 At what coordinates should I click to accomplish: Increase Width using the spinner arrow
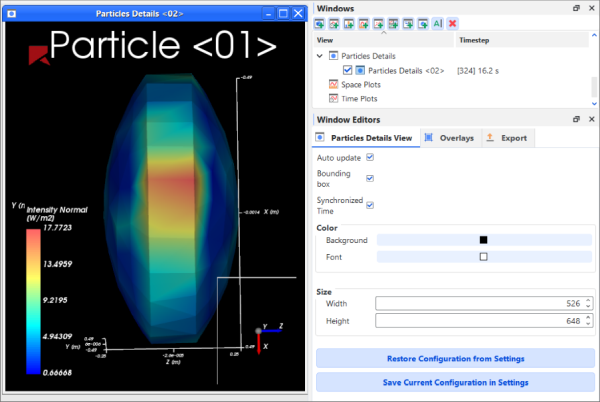click(x=587, y=300)
